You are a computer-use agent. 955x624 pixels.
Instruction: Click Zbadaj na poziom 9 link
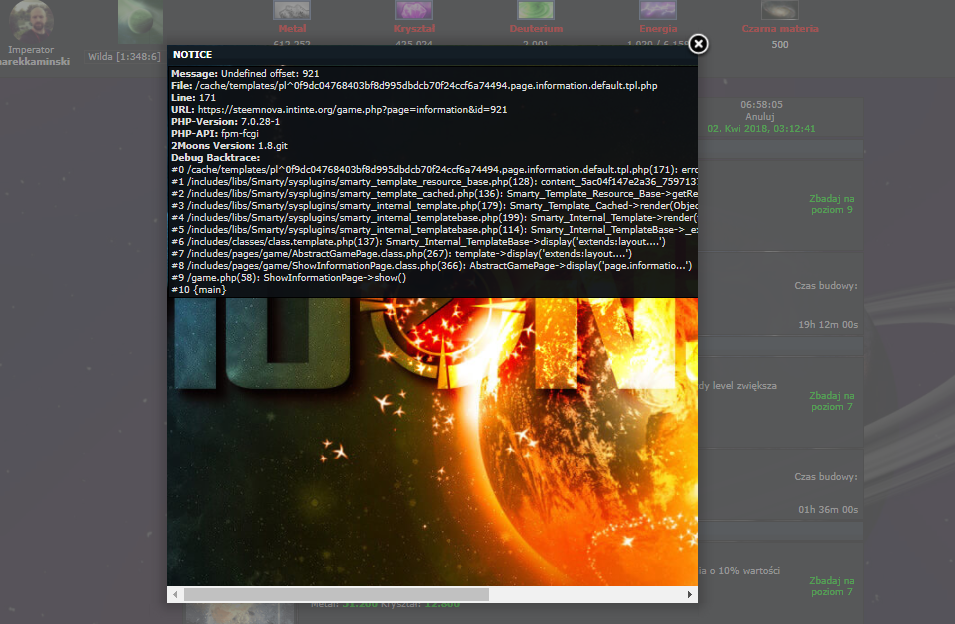[831, 204]
